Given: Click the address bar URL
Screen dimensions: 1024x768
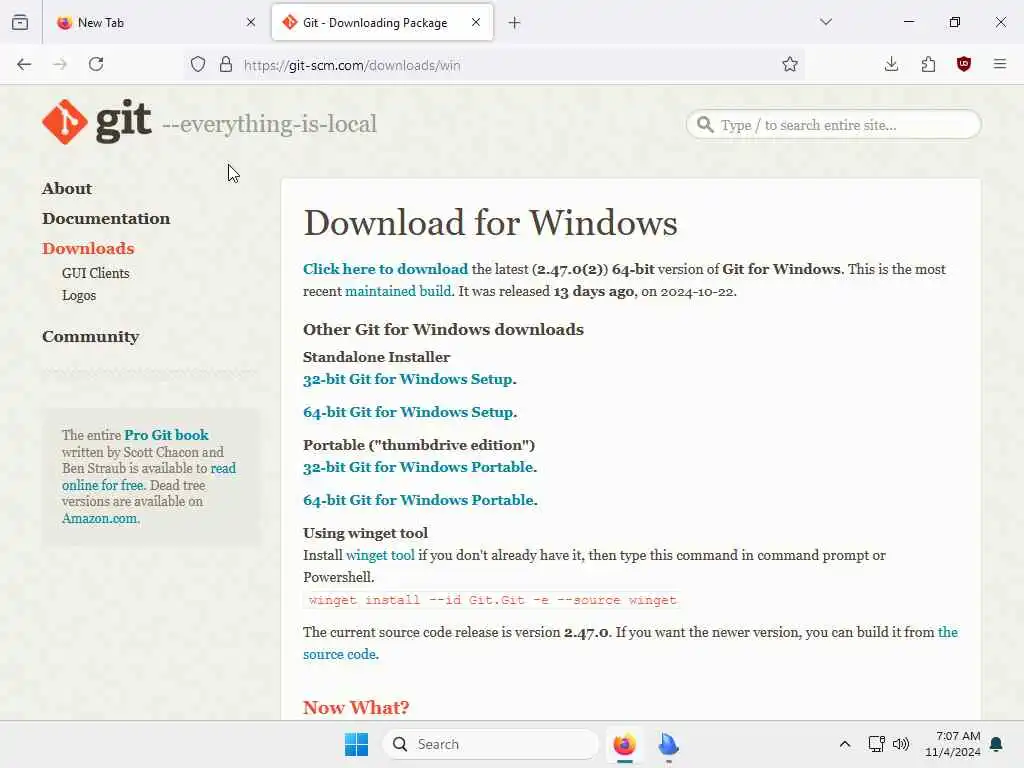Looking at the screenshot, I should [352, 65].
